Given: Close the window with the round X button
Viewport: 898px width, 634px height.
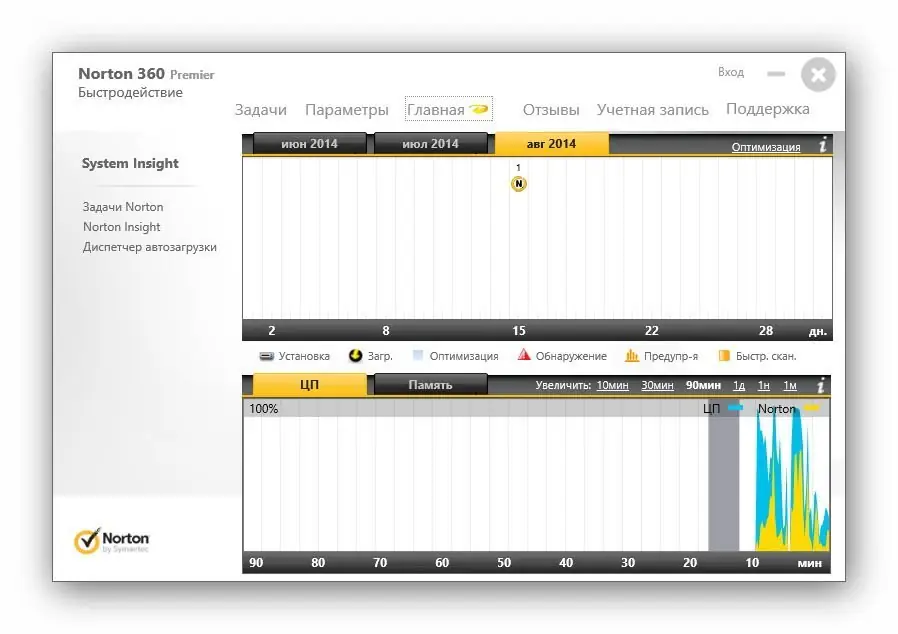Looking at the screenshot, I should pyautogui.click(x=818, y=74).
